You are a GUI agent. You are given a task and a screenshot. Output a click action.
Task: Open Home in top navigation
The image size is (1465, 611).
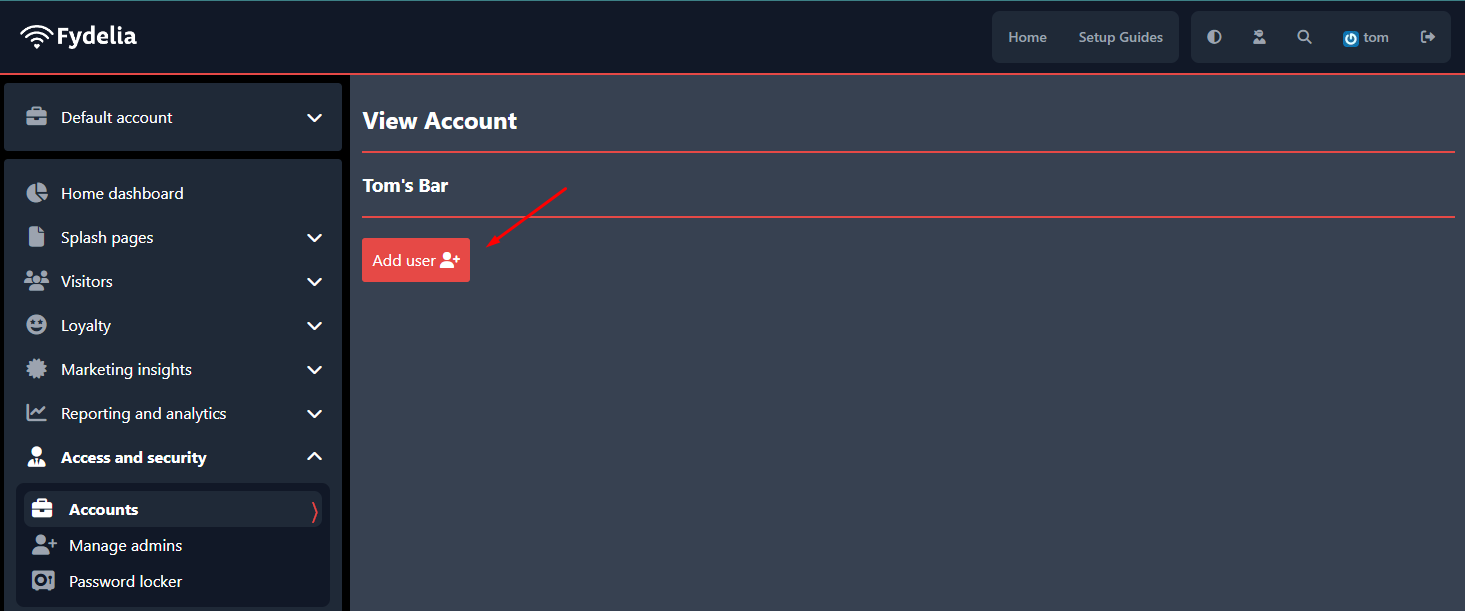click(x=1027, y=37)
